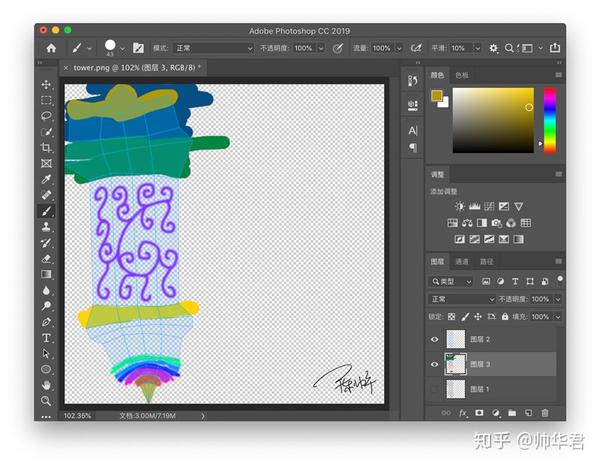Screen dimensions: 600x466
Task: Select the tower.png document tab
Action: [134, 68]
